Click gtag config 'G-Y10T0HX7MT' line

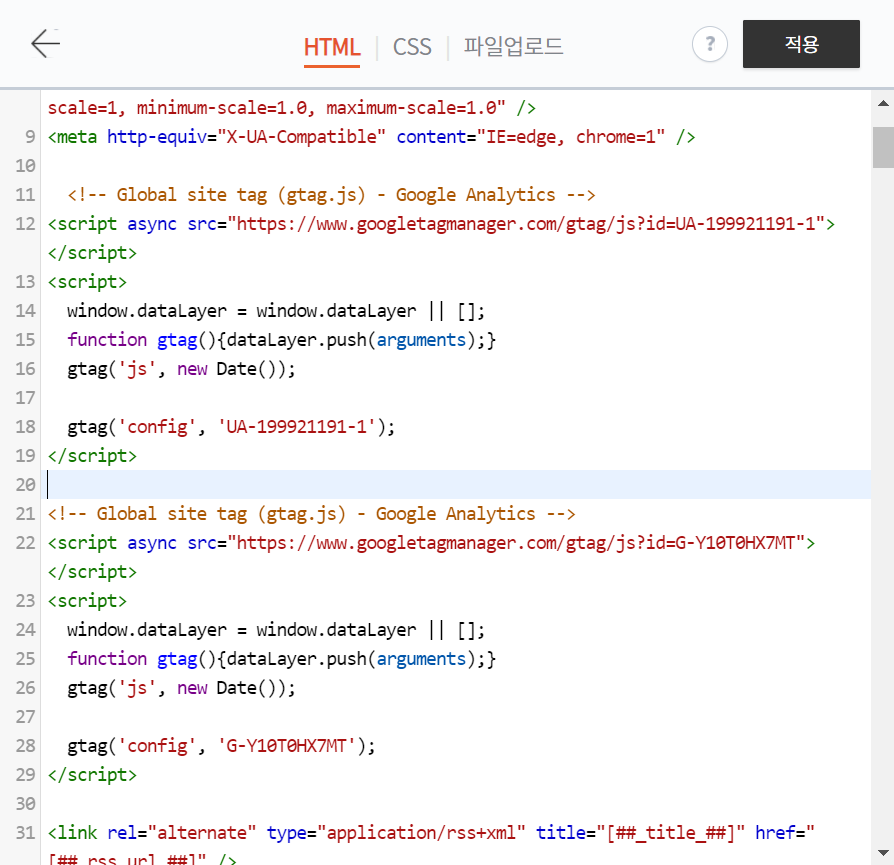221,746
